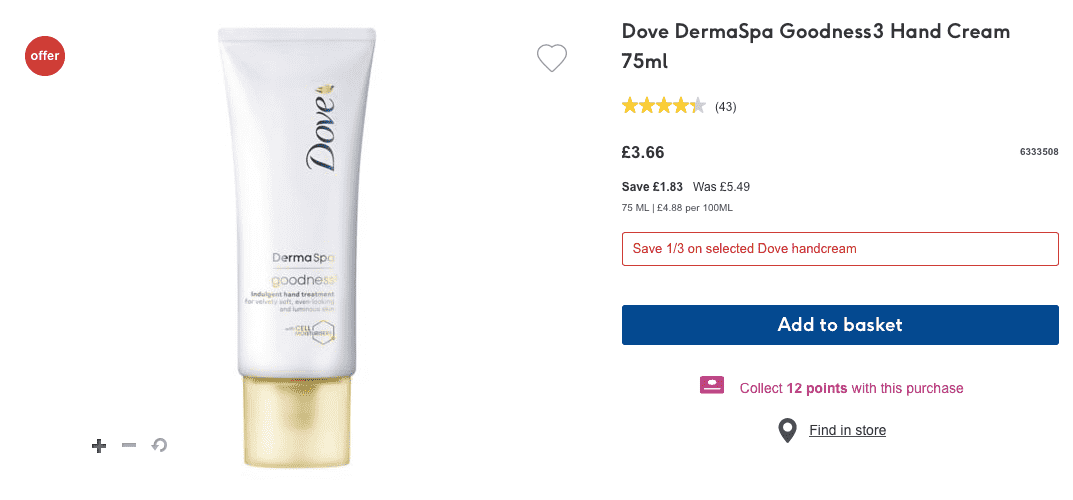Image resolution: width=1073 pixels, height=500 pixels.
Task: Reset image zoom with rotate arrow icon
Action: pos(159,445)
